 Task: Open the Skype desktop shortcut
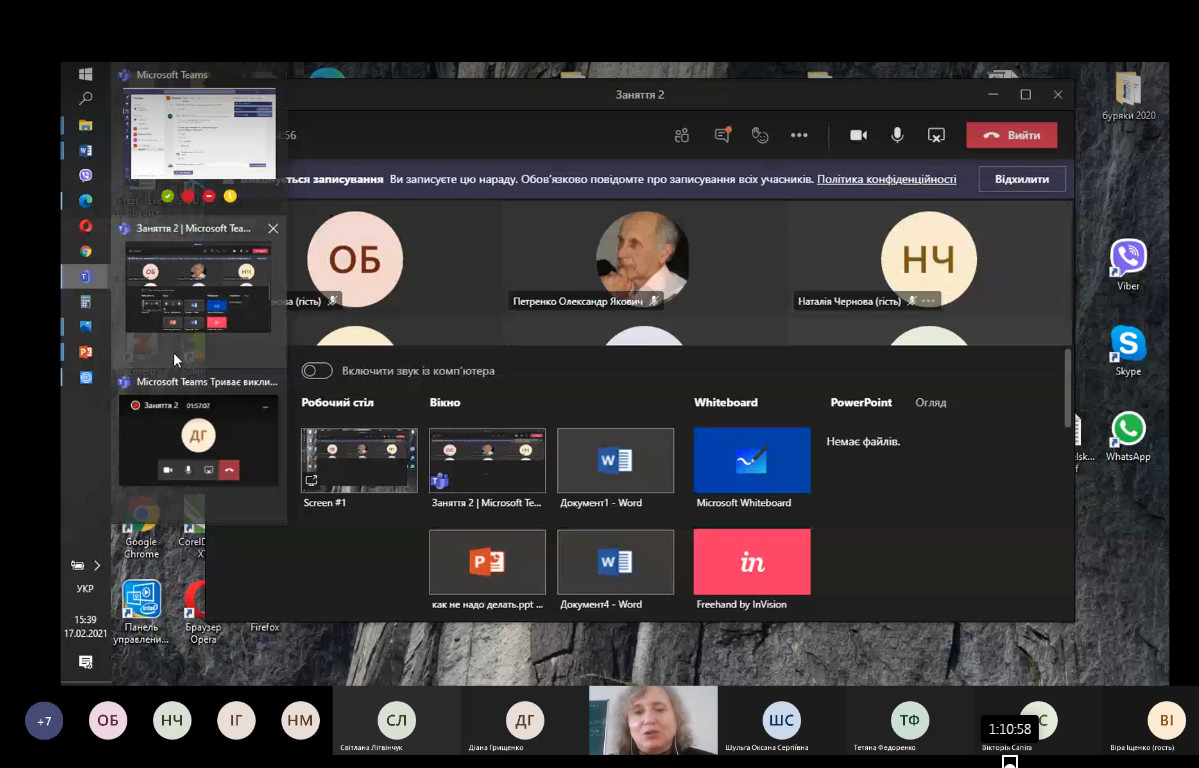coord(1128,350)
